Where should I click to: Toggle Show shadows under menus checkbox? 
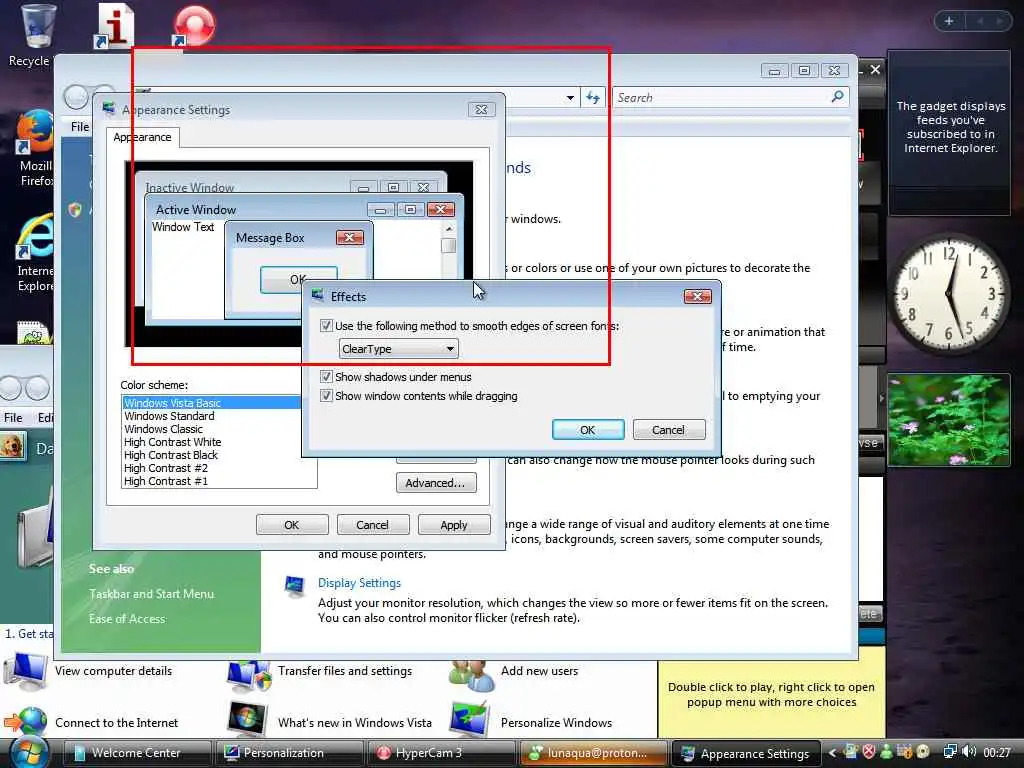tap(327, 377)
